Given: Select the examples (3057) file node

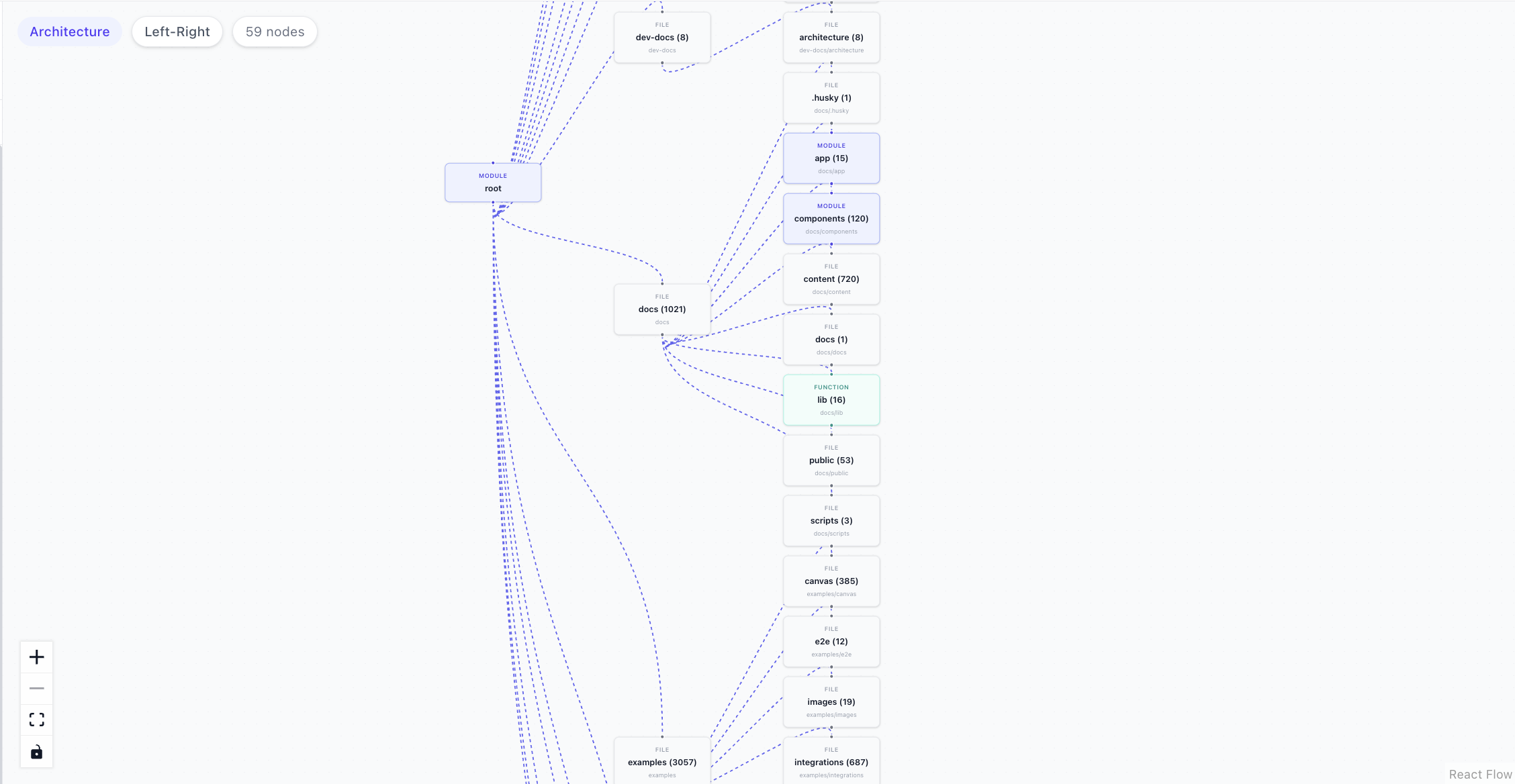Looking at the screenshot, I should tap(662, 762).
